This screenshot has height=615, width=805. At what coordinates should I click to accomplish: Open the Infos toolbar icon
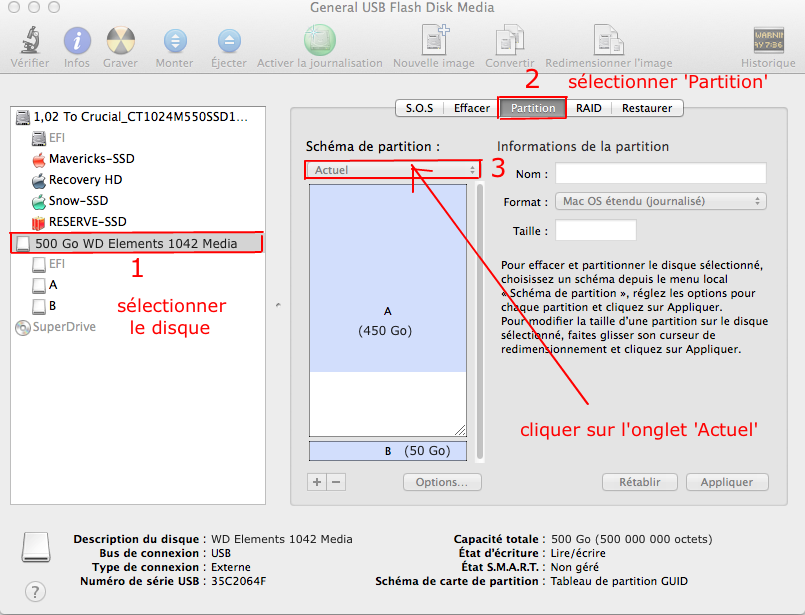click(77, 41)
